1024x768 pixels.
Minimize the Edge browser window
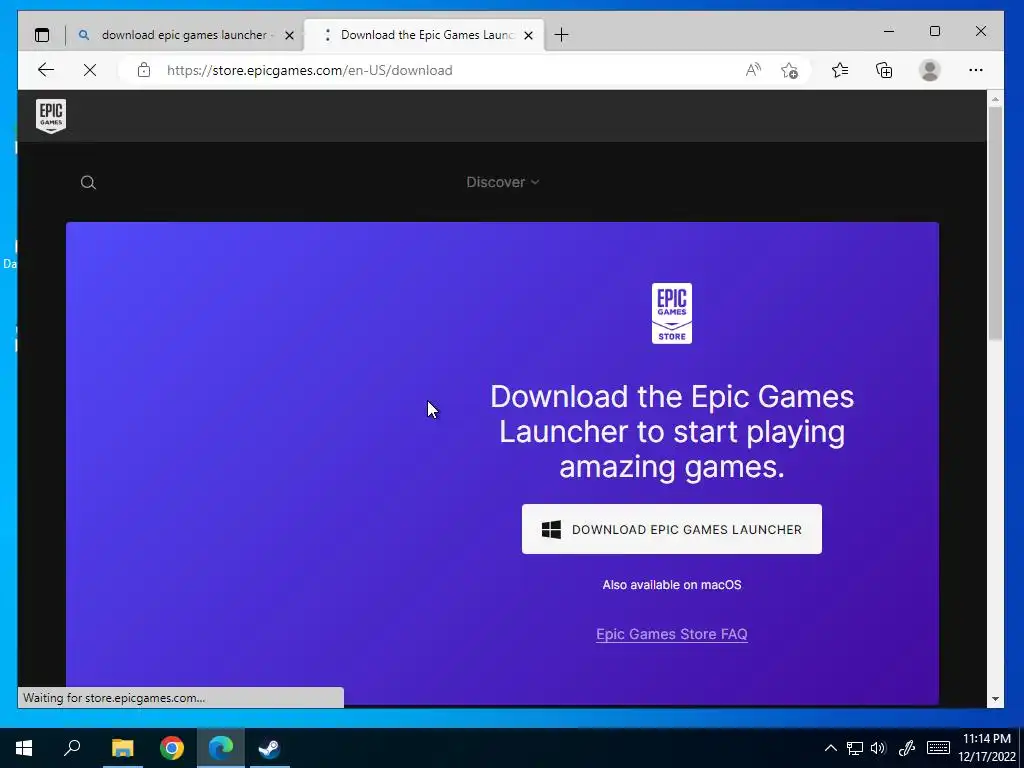tap(889, 31)
